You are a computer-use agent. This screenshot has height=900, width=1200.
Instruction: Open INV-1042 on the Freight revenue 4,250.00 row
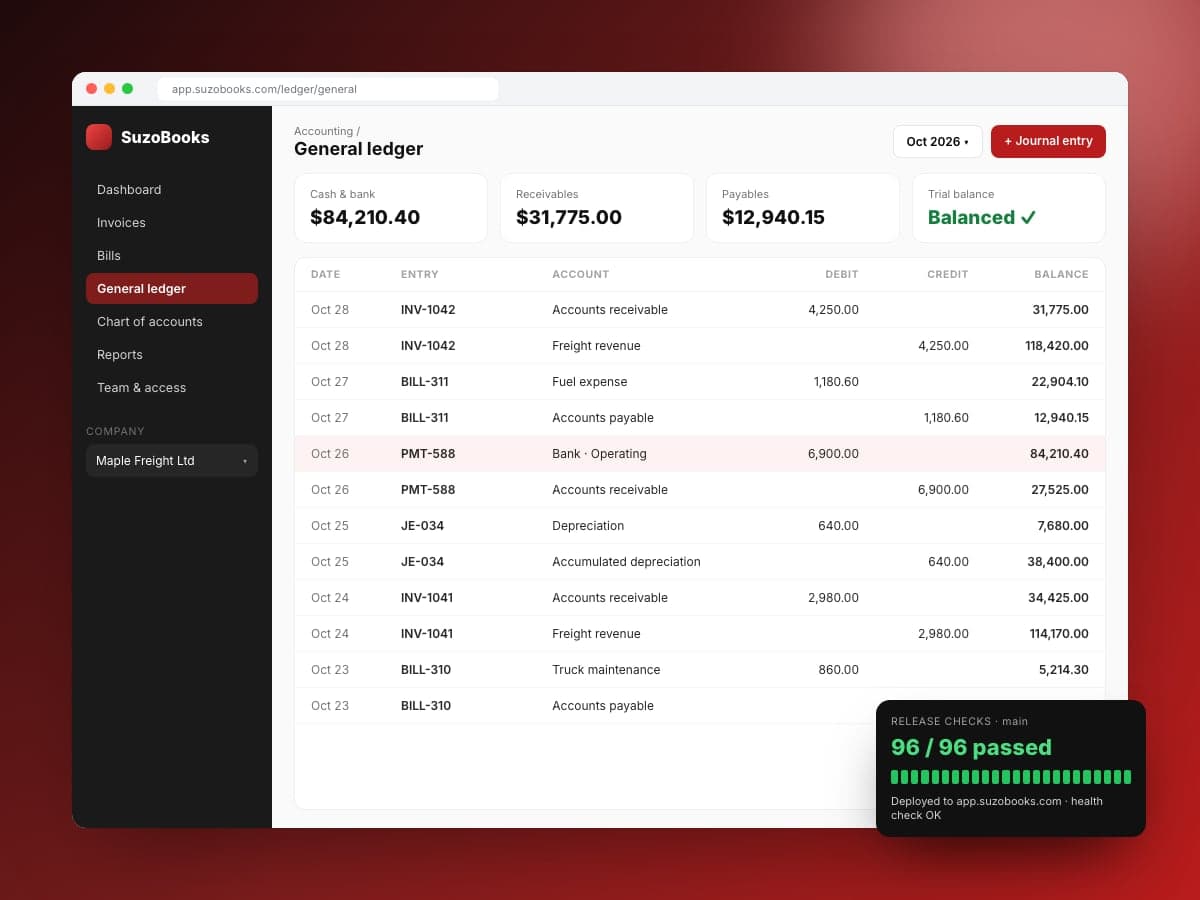(428, 346)
